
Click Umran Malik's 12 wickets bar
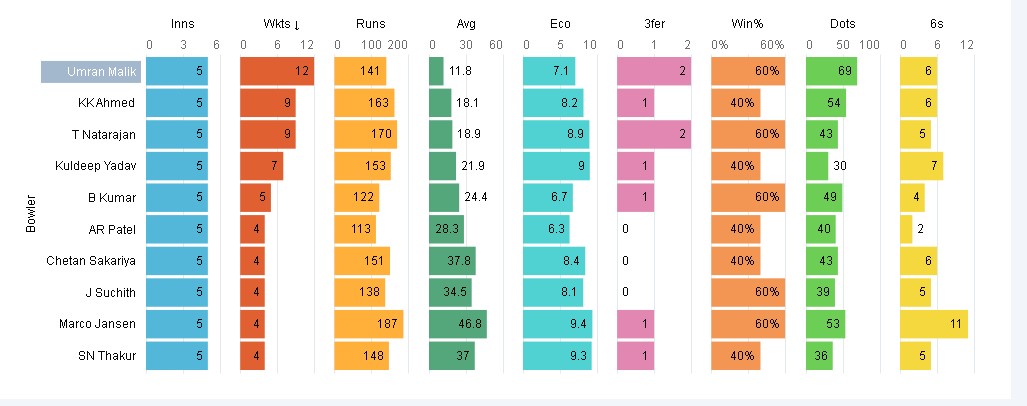(x=277, y=72)
